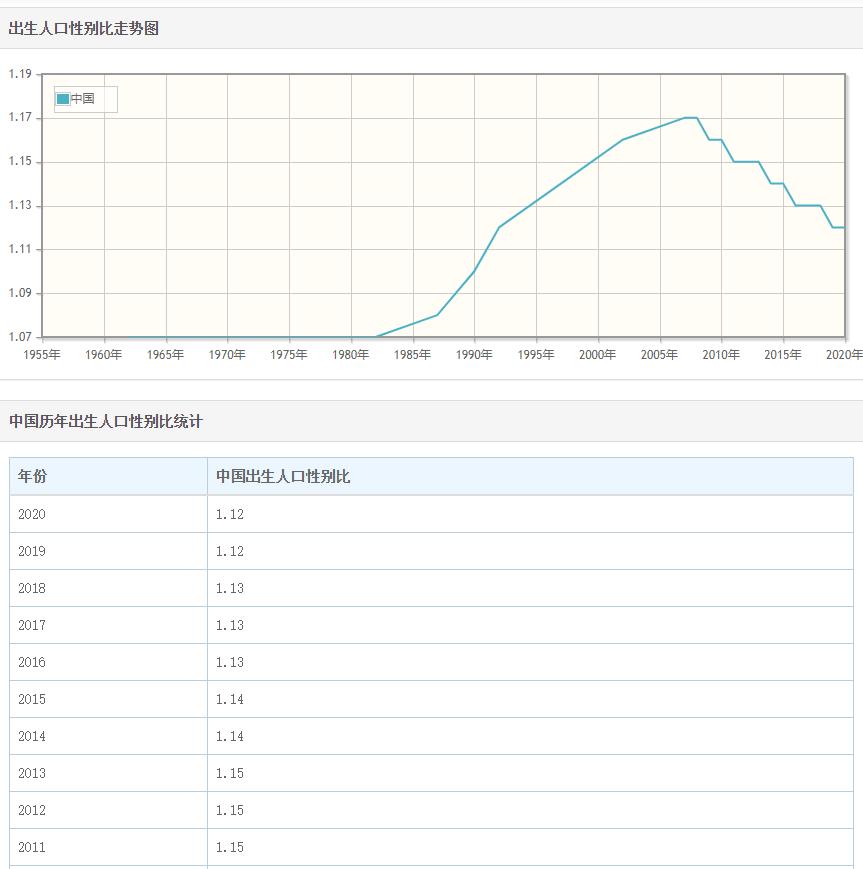Click the 2000年 x-axis label
863x869 pixels.
point(598,355)
